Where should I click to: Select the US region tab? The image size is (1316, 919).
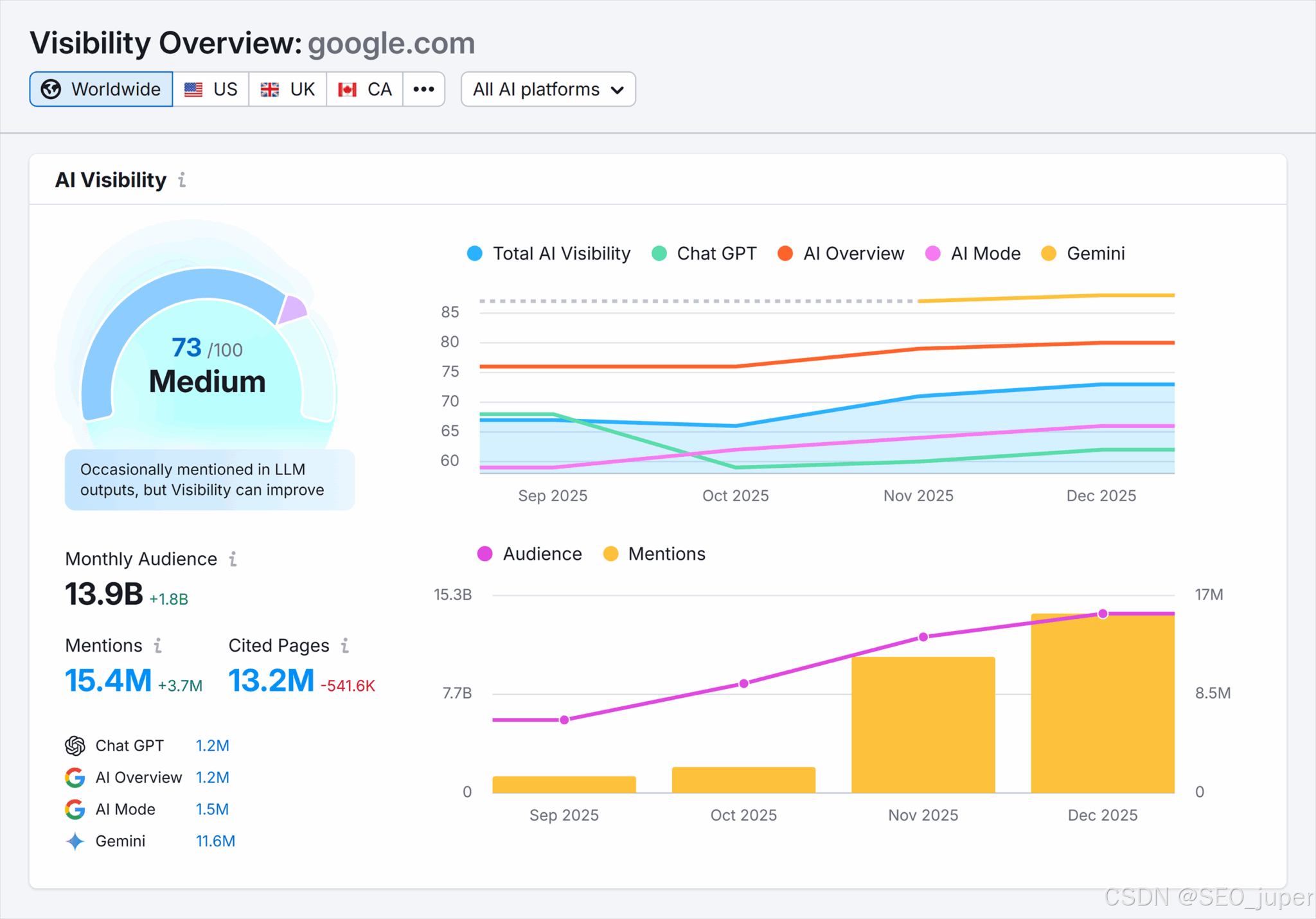211,89
